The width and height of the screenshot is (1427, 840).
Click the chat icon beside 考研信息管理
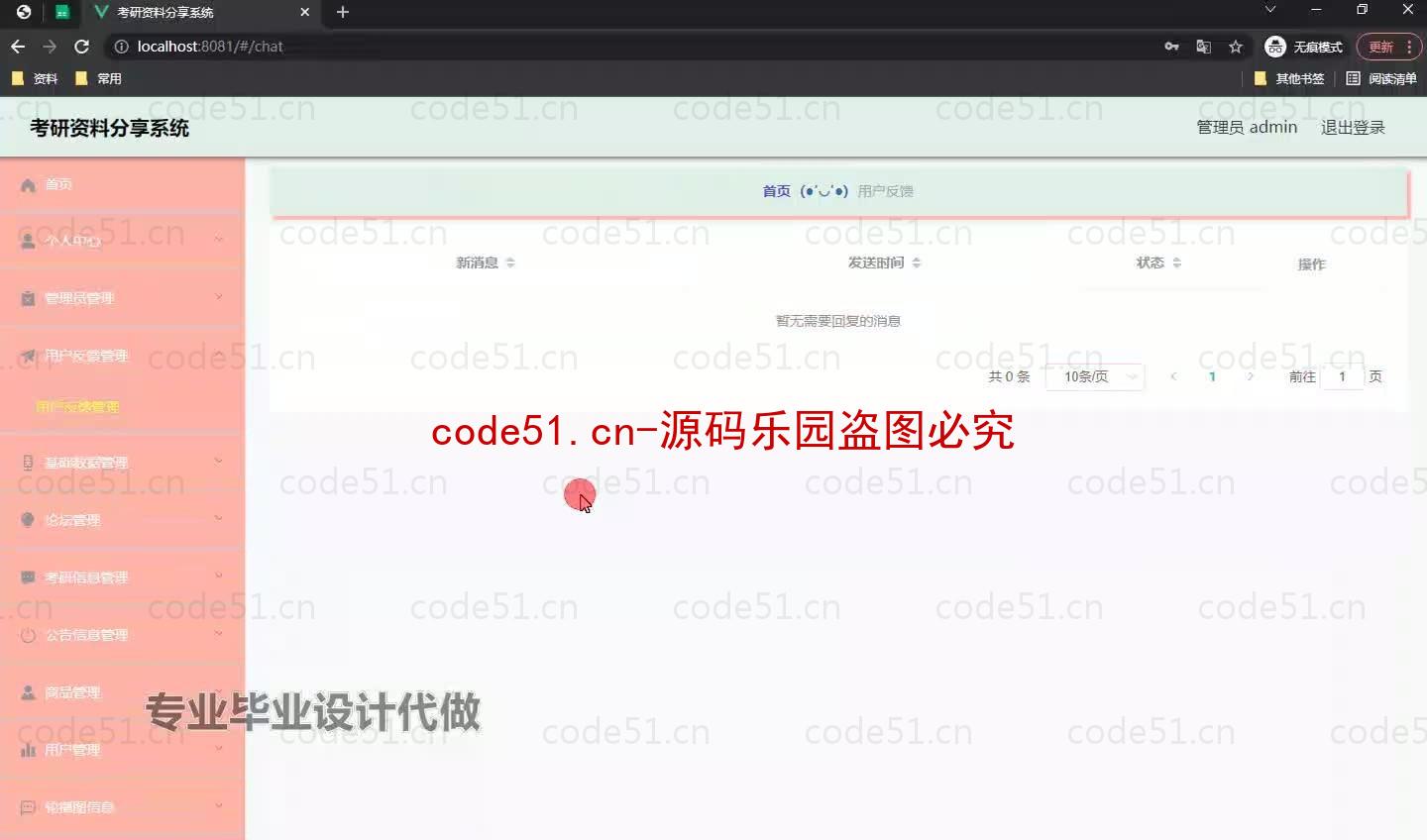pos(28,577)
